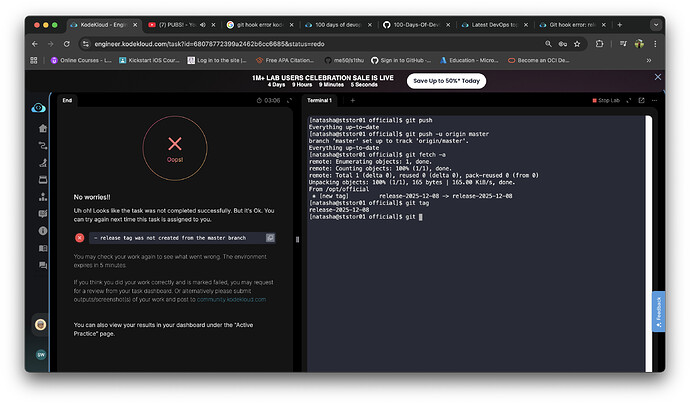690x405 pixels.
Task: Close the KodeKloud Engineer tab
Action: pos(135,25)
